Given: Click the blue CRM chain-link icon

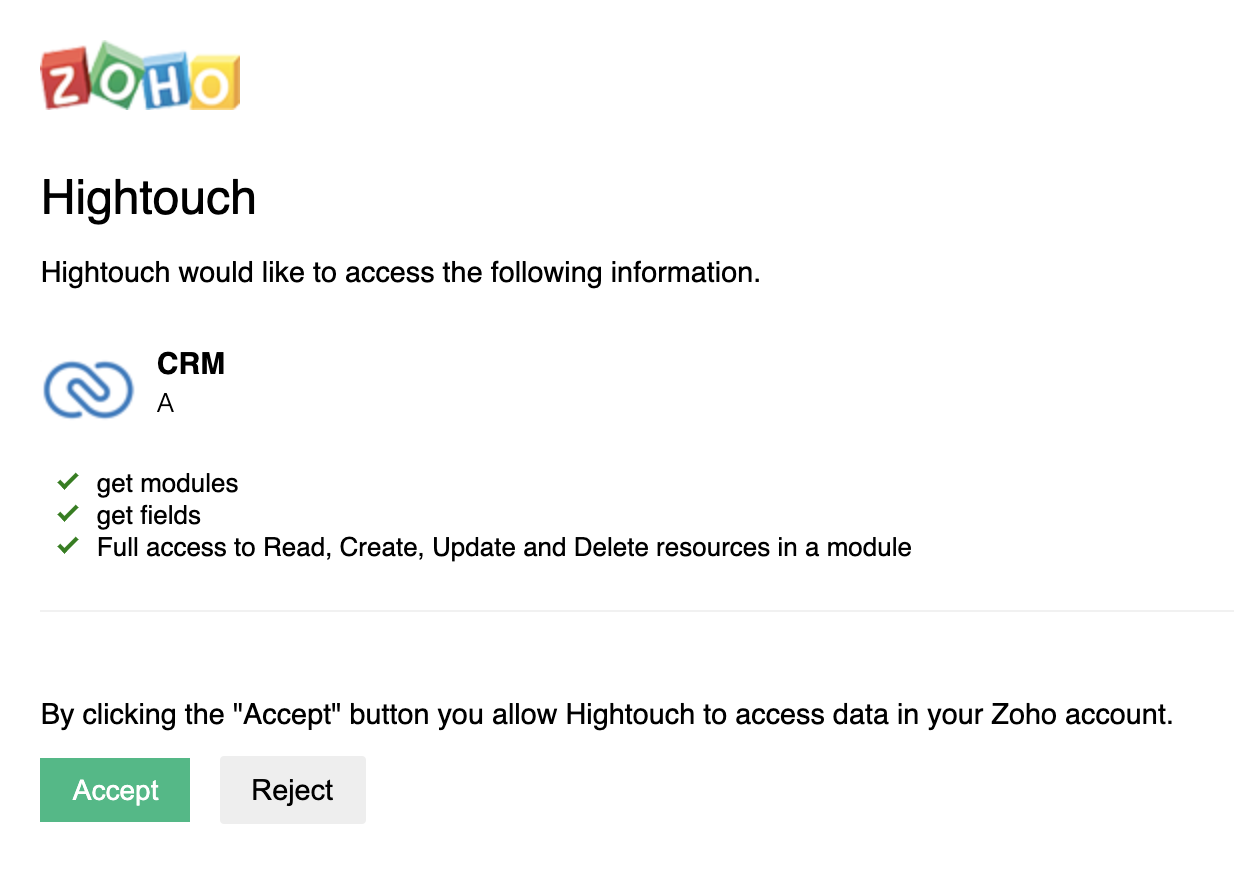Looking at the screenshot, I should coord(89,389).
